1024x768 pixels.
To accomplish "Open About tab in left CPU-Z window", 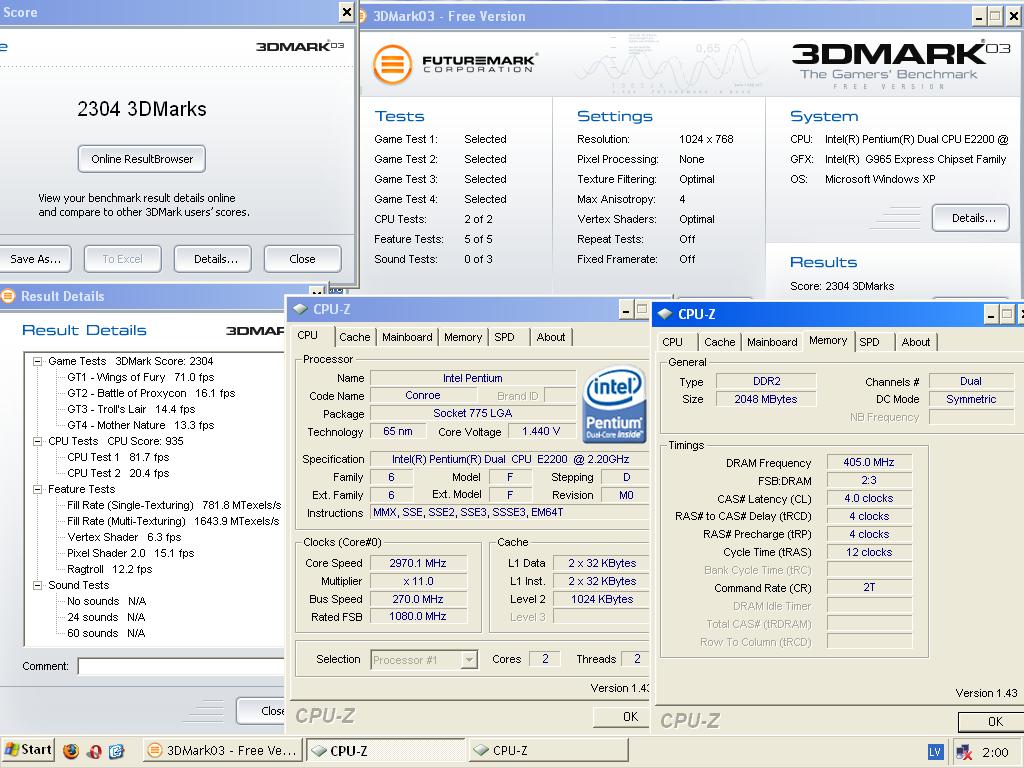I will coord(551,337).
